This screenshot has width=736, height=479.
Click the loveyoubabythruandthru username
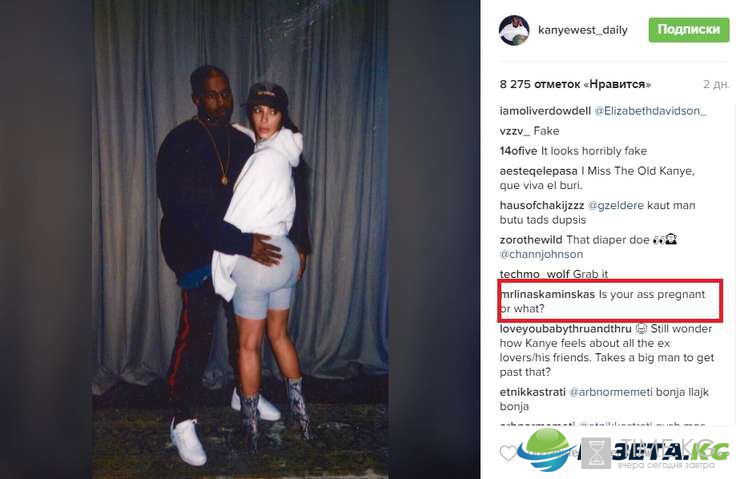click(x=566, y=329)
